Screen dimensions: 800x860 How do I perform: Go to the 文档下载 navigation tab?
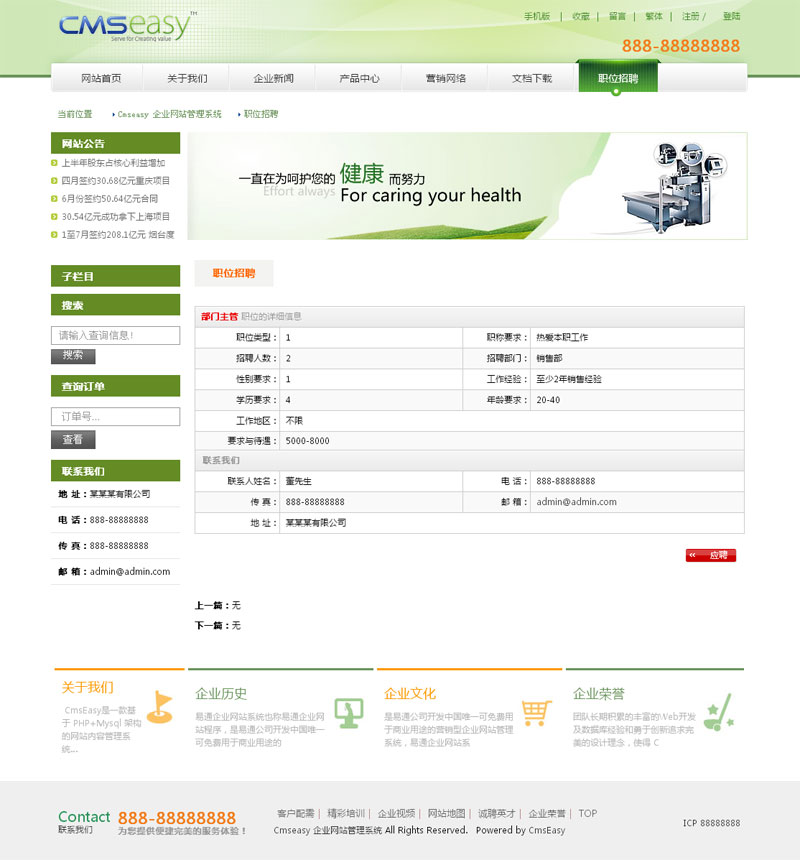[x=531, y=78]
